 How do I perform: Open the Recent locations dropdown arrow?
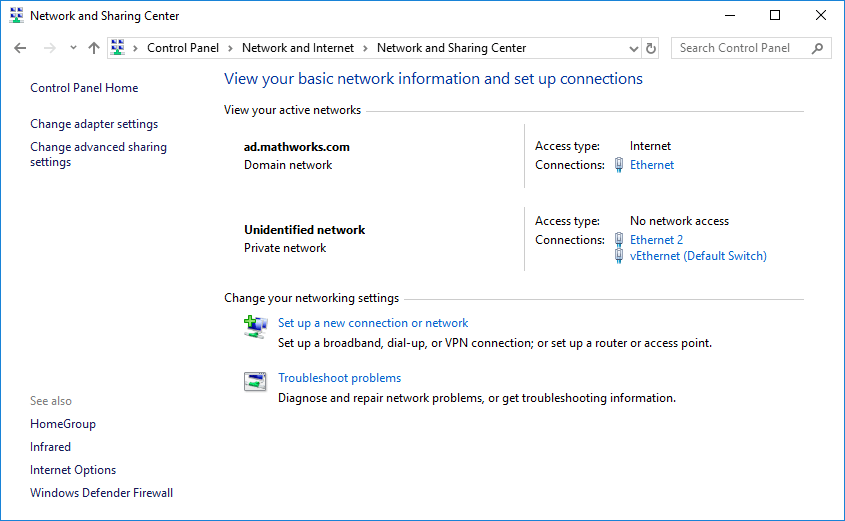73,48
